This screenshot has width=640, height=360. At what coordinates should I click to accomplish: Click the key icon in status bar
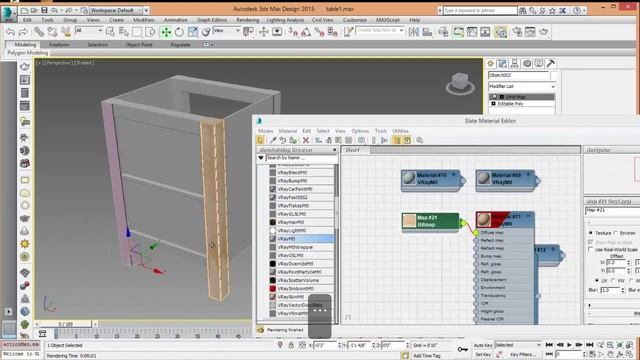[462, 349]
